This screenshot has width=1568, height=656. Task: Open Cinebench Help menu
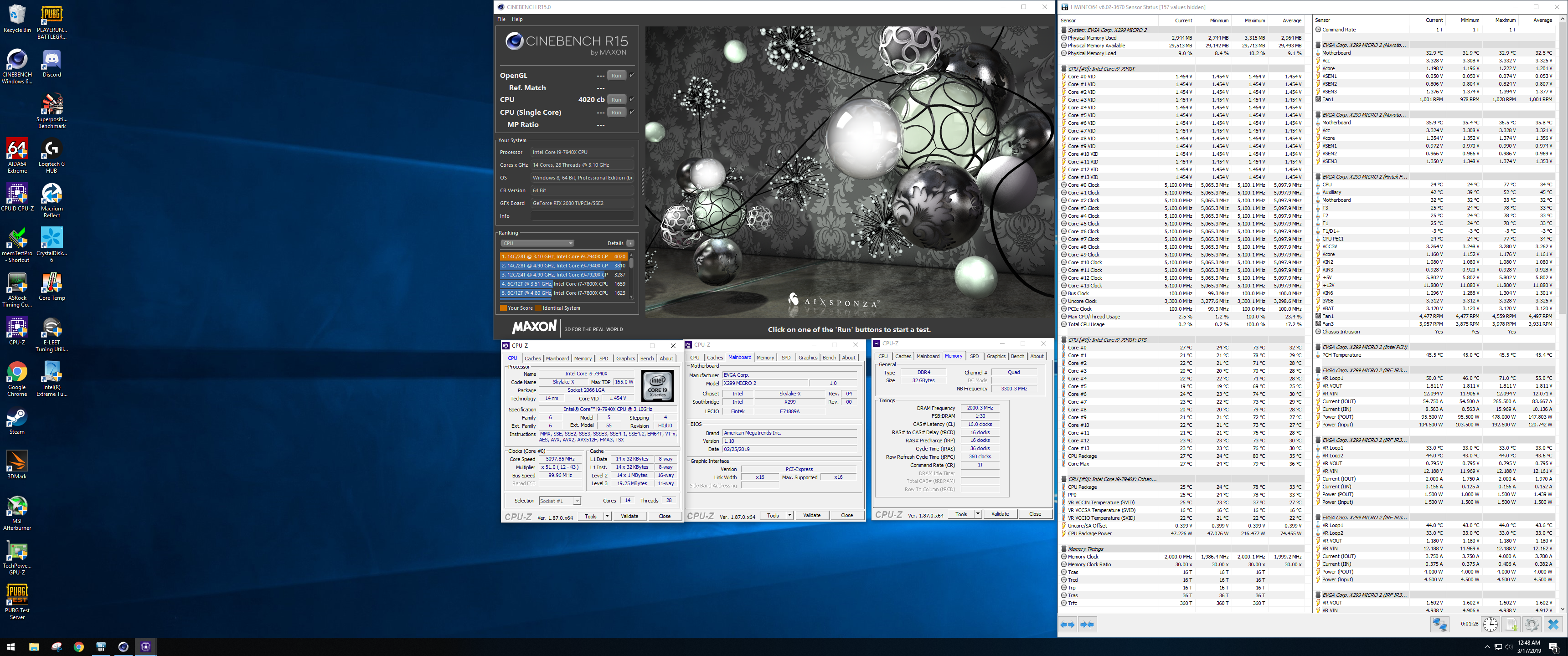[x=517, y=20]
